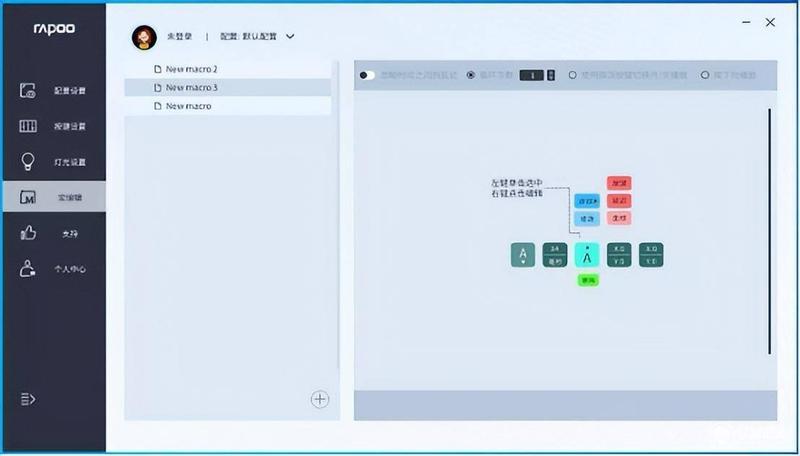Add a new macro with the plus button
This screenshot has width=800, height=456.
(x=320, y=399)
